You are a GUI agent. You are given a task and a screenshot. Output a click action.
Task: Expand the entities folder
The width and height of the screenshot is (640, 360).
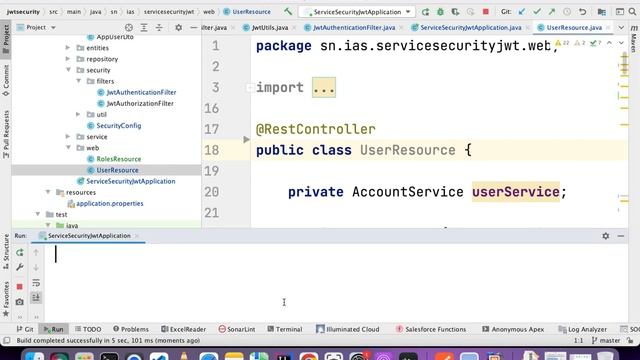click(x=68, y=48)
